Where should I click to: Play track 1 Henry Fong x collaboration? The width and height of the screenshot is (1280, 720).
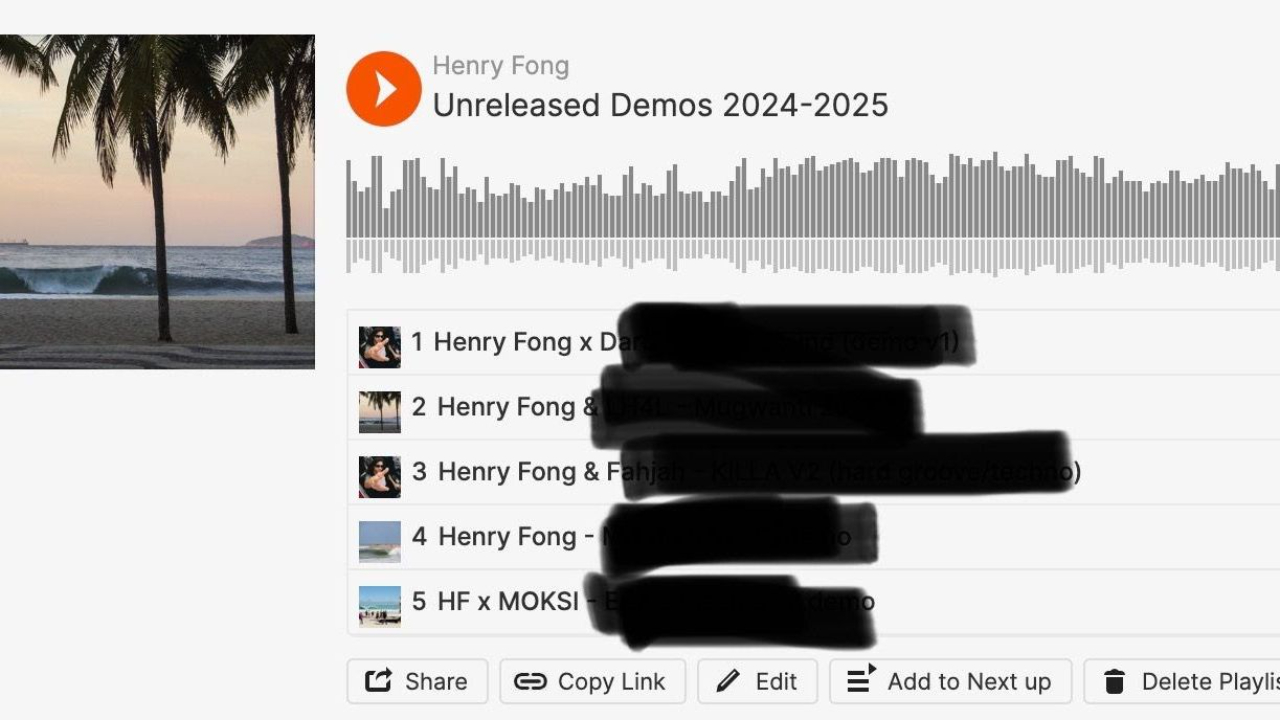coord(813,342)
